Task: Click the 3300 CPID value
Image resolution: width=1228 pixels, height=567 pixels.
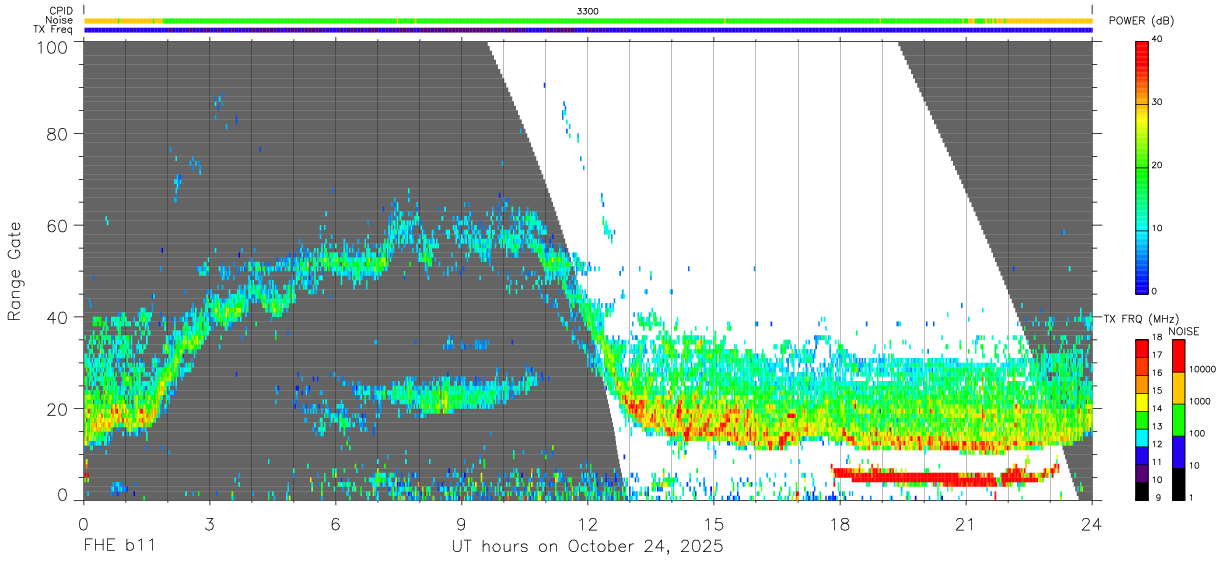Action: pyautogui.click(x=588, y=11)
